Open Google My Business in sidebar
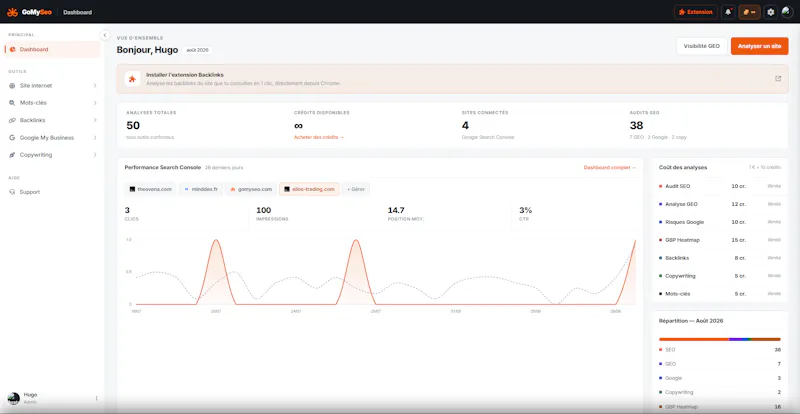The image size is (800, 414). click(x=52, y=138)
